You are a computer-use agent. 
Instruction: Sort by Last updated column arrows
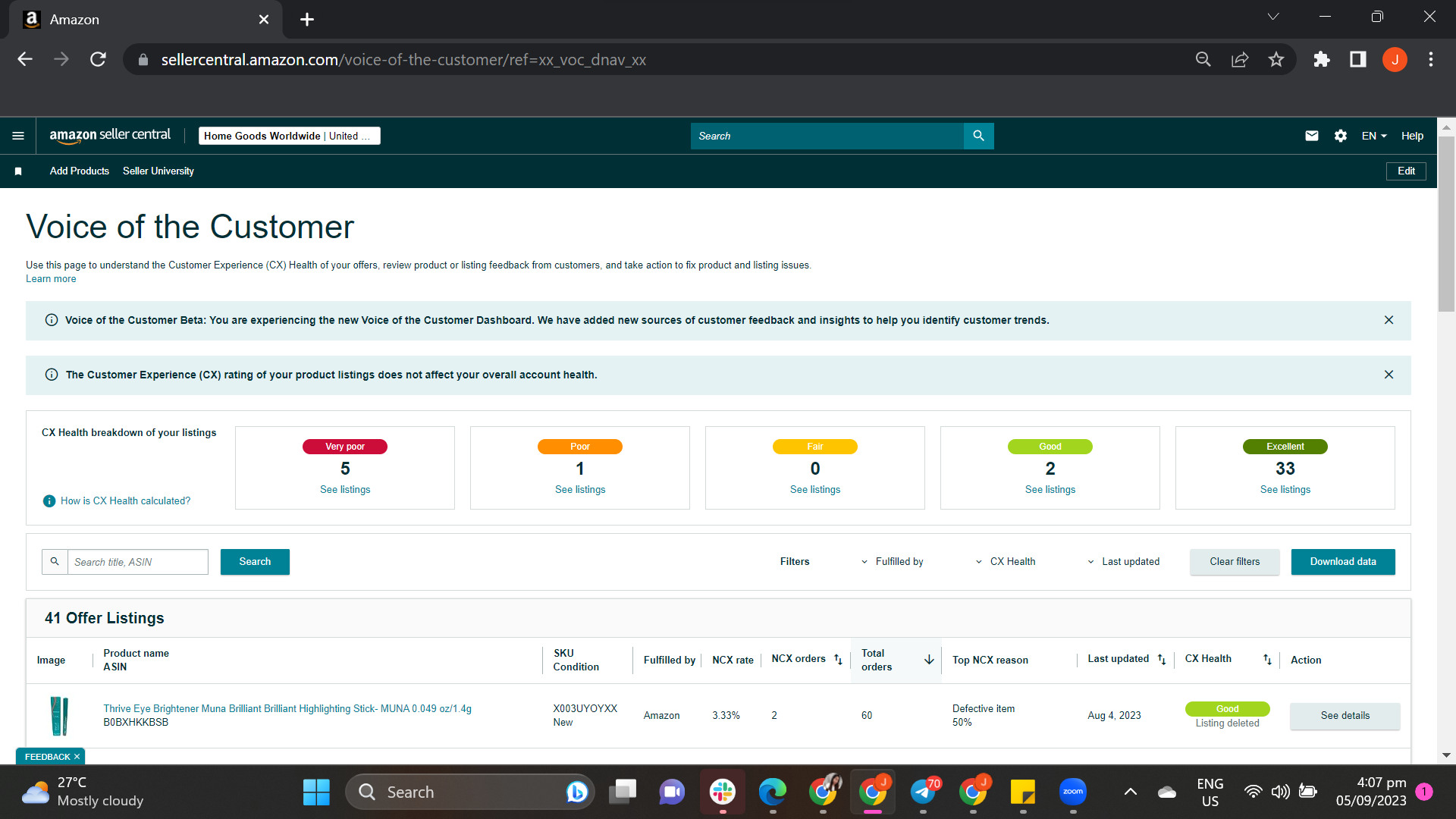click(x=1162, y=660)
